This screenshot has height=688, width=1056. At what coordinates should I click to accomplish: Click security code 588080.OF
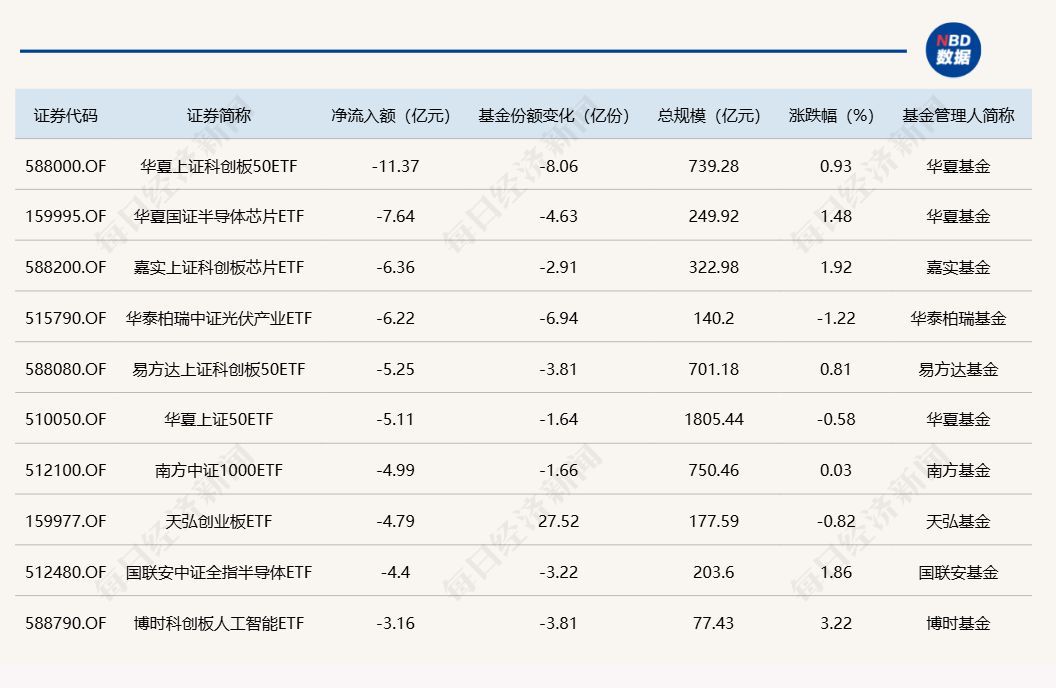66,370
